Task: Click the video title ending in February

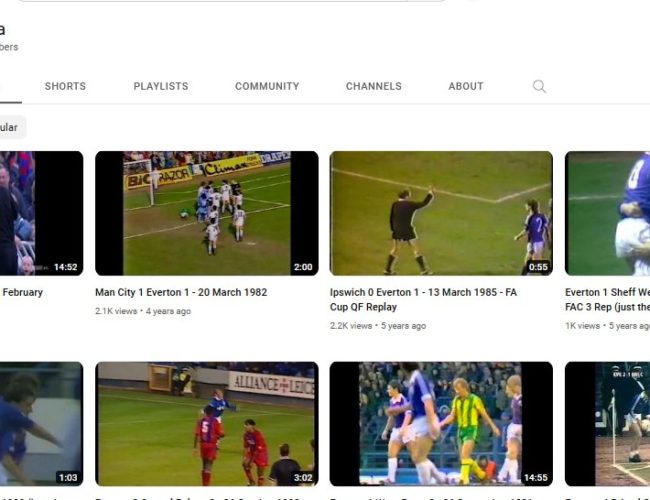Action: coord(22,293)
